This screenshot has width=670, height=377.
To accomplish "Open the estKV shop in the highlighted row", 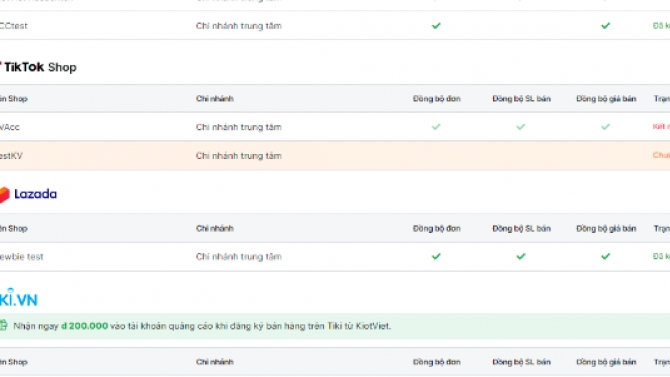I will tap(11, 156).
